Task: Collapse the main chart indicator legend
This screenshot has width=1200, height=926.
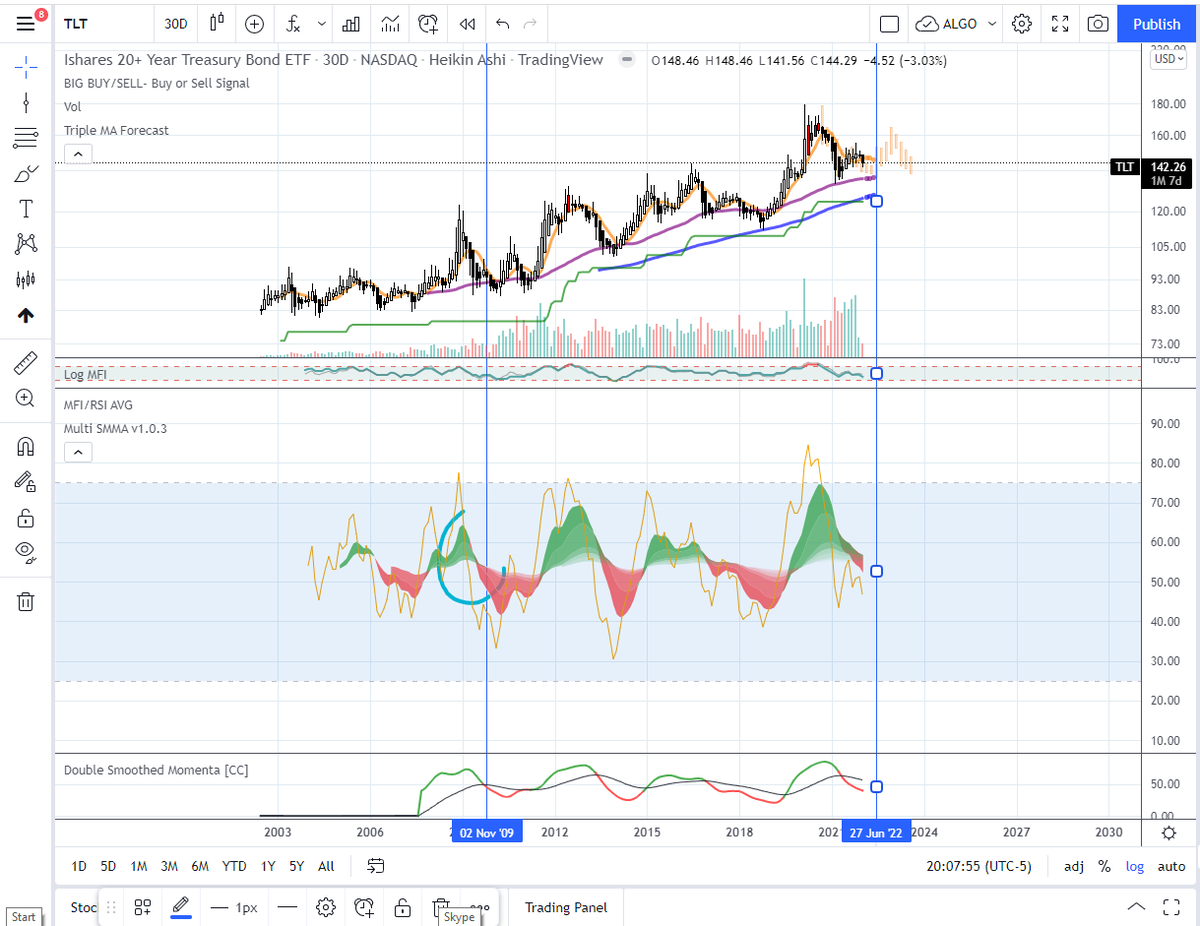Action: tap(78, 153)
